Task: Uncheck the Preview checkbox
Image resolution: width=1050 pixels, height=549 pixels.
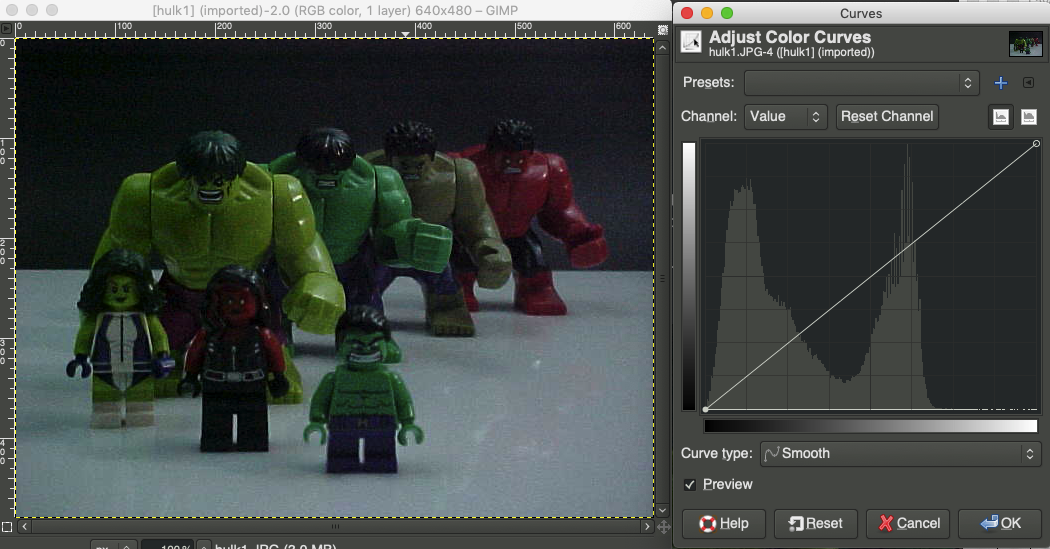Action: tap(690, 485)
